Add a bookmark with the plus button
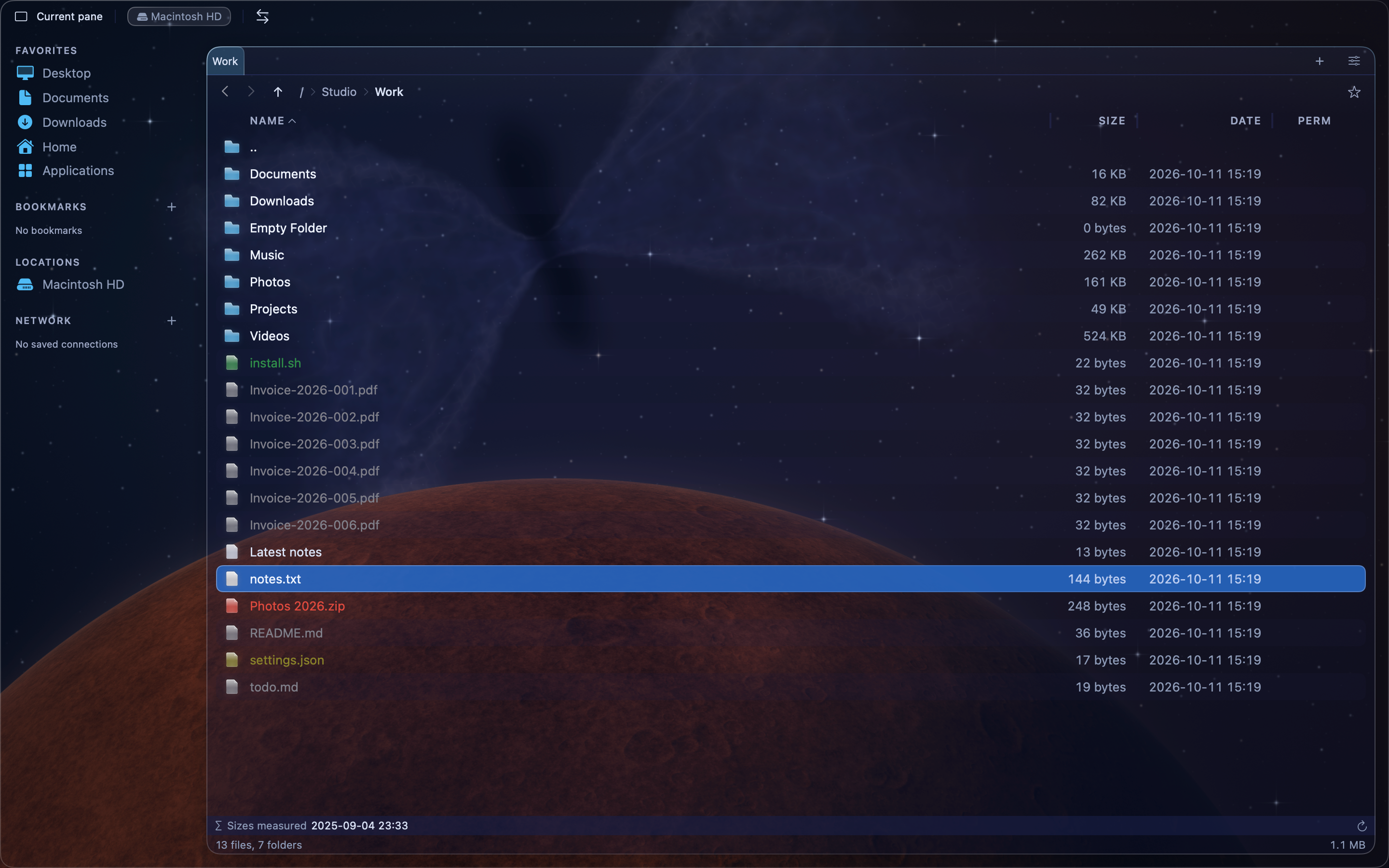The height and width of the screenshot is (868, 1389). click(x=171, y=207)
